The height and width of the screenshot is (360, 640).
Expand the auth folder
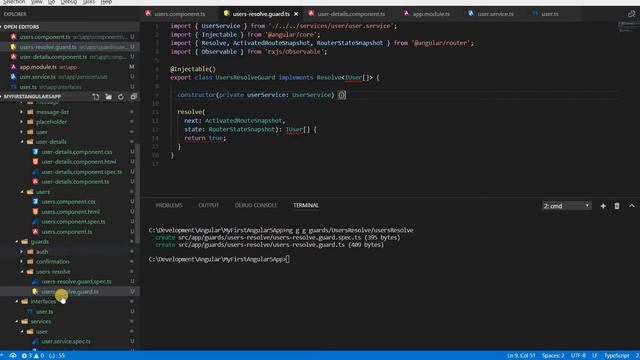click(42, 252)
